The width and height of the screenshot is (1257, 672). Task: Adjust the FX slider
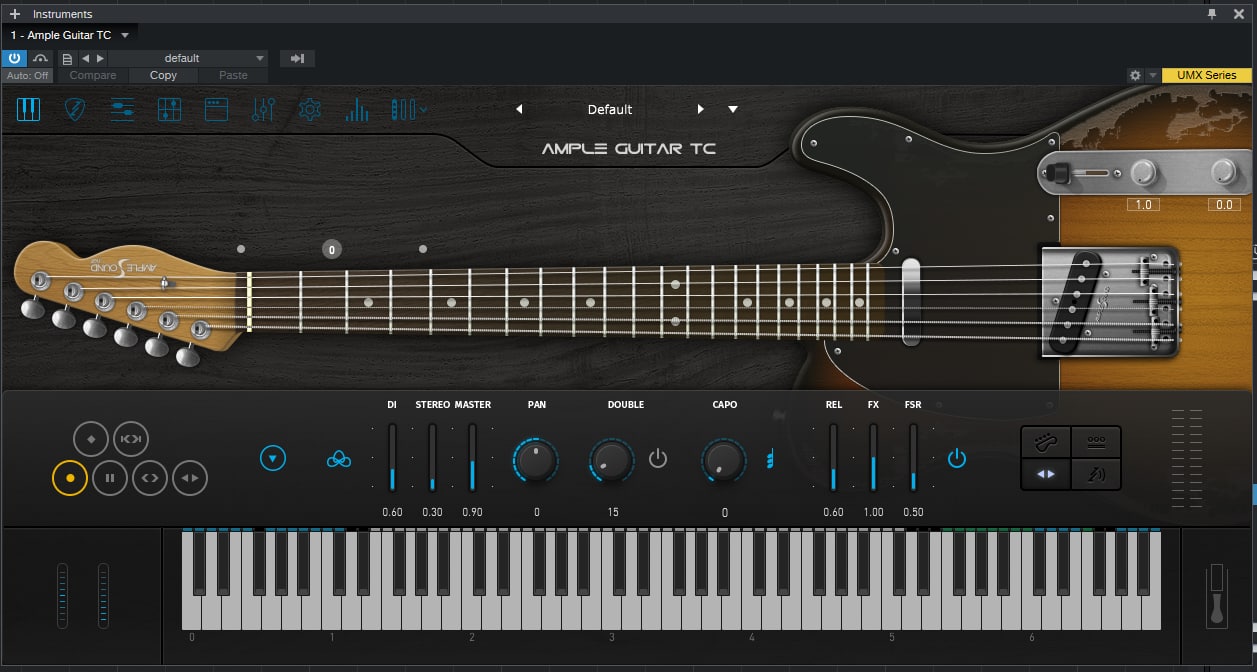tap(873, 457)
